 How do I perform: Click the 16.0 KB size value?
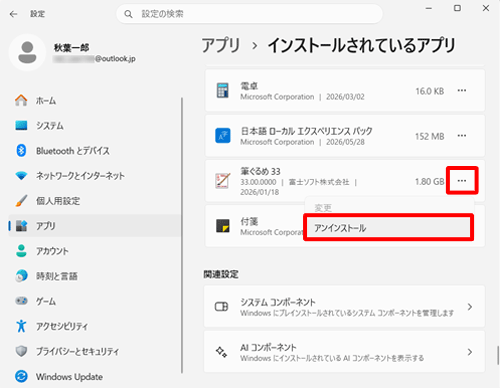429,91
